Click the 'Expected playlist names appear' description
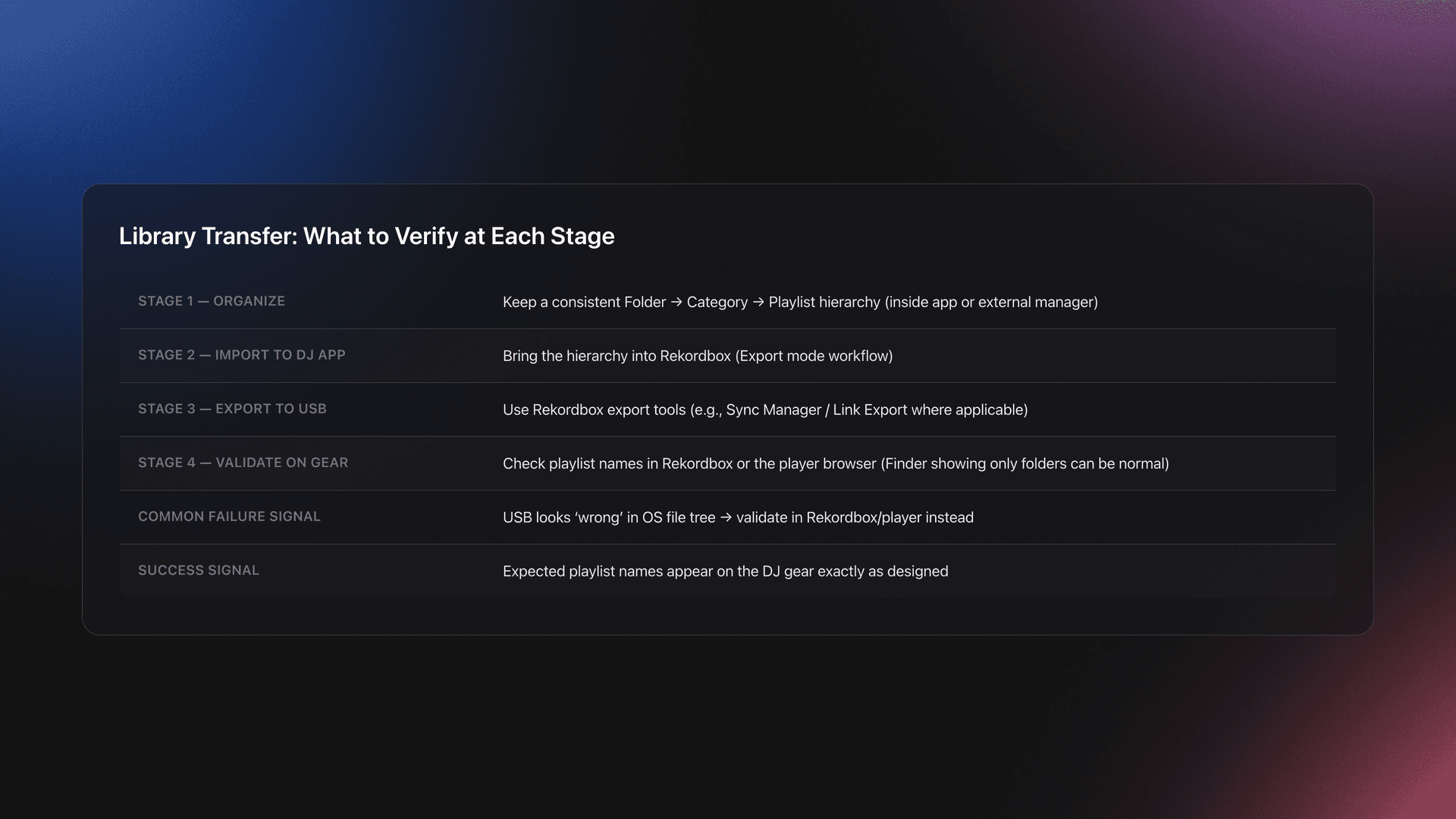This screenshot has height=819, width=1456. [725, 572]
